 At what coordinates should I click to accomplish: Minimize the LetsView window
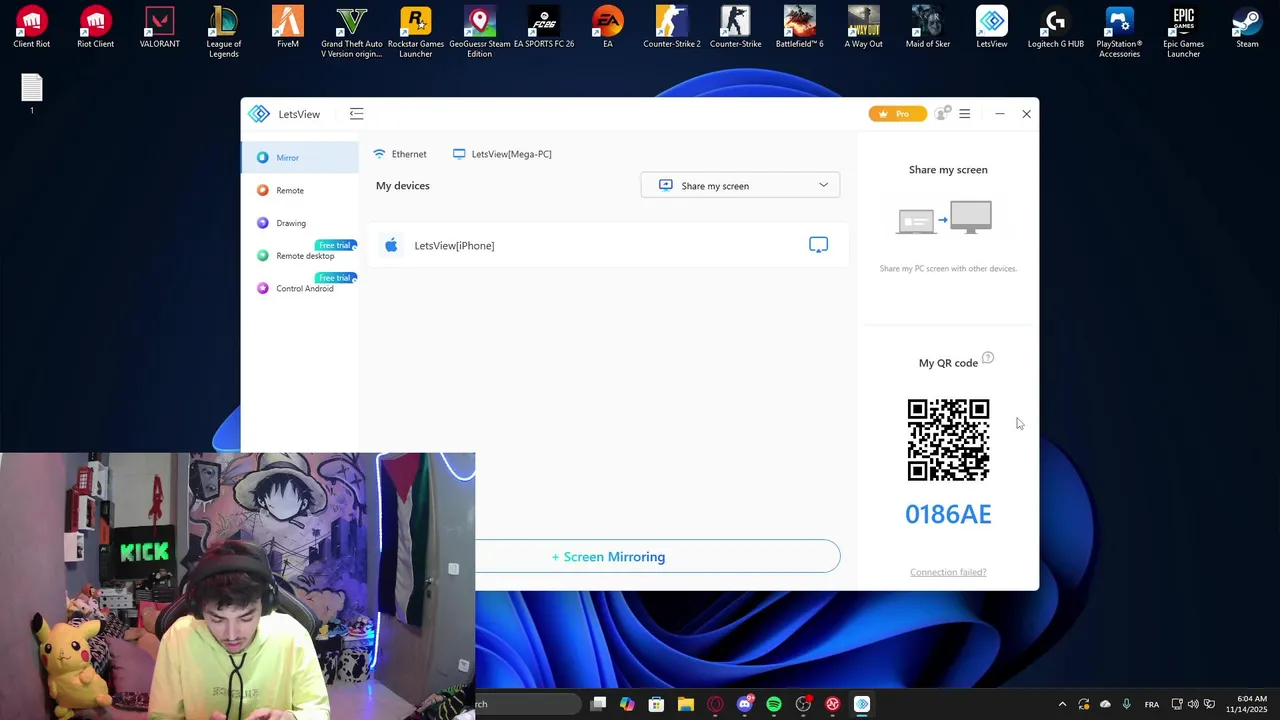[1000, 114]
